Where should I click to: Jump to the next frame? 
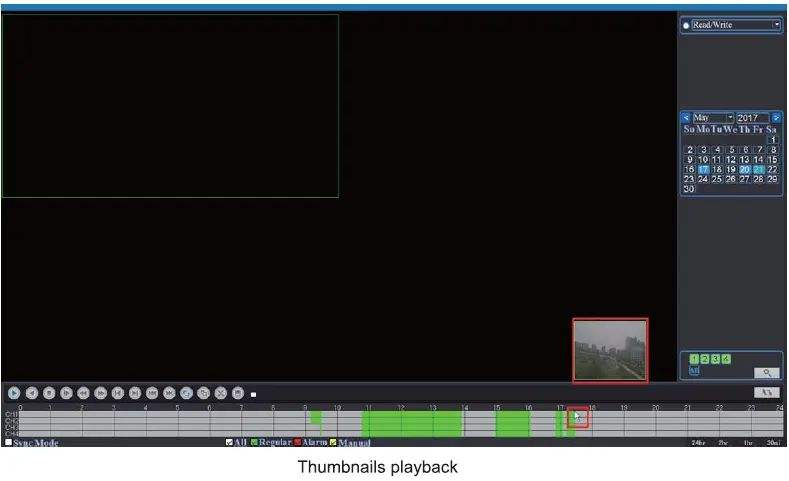[x=135, y=393]
